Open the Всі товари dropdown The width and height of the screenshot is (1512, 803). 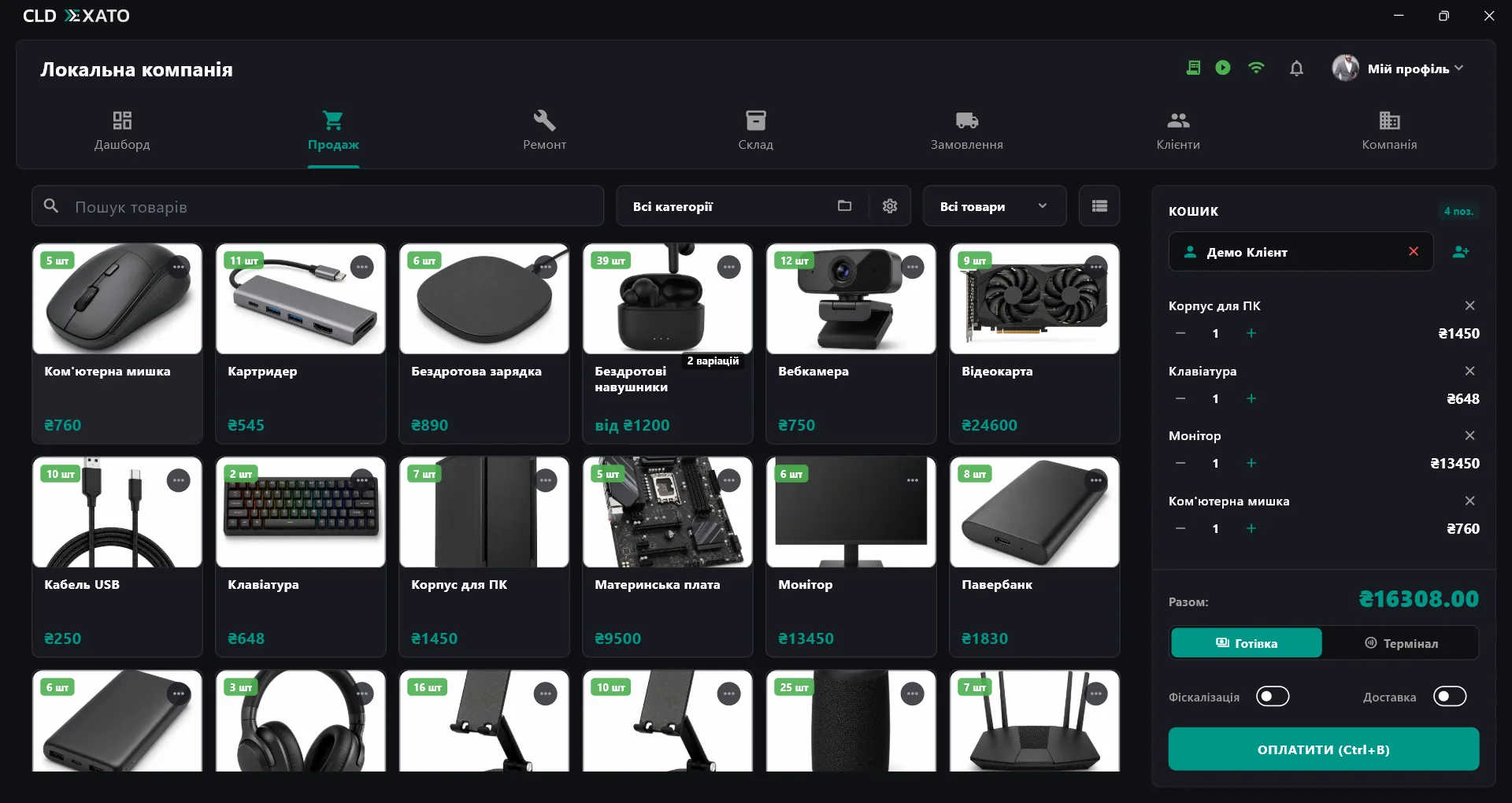995,206
